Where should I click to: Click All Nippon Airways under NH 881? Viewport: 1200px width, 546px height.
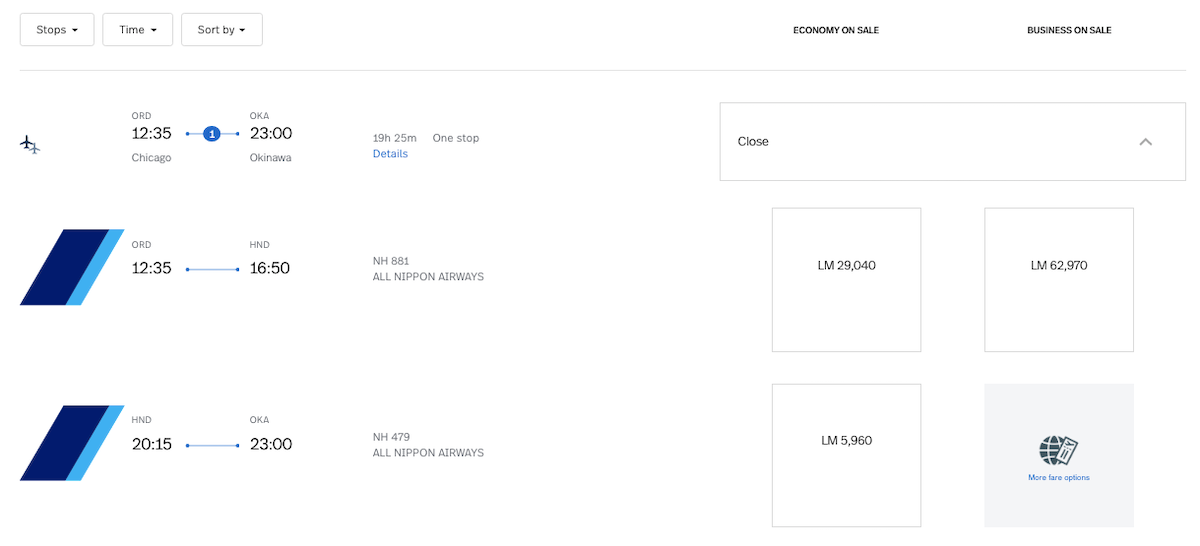428,277
